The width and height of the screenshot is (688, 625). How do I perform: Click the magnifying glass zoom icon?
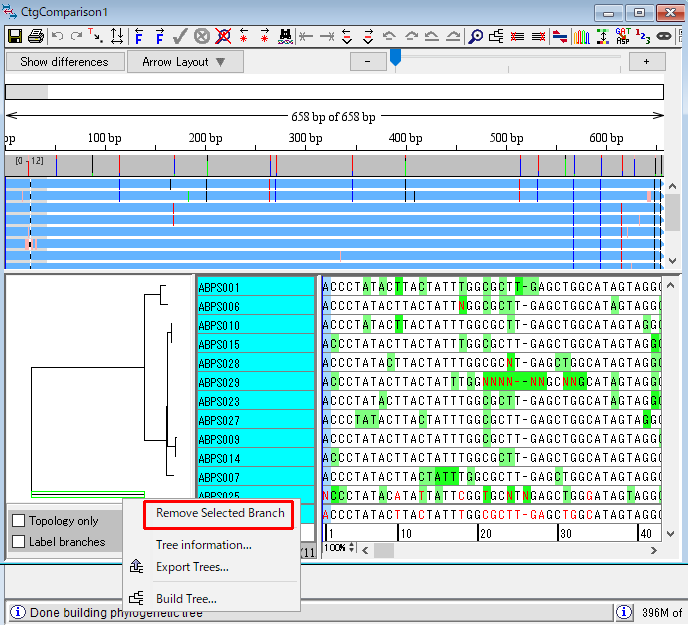476,36
